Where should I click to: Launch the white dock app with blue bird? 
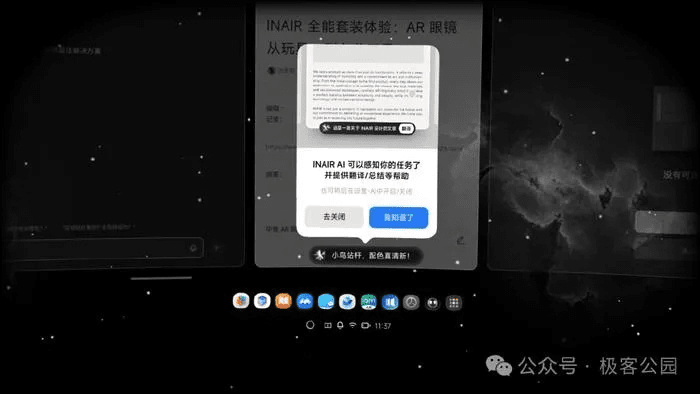[x=347, y=302]
